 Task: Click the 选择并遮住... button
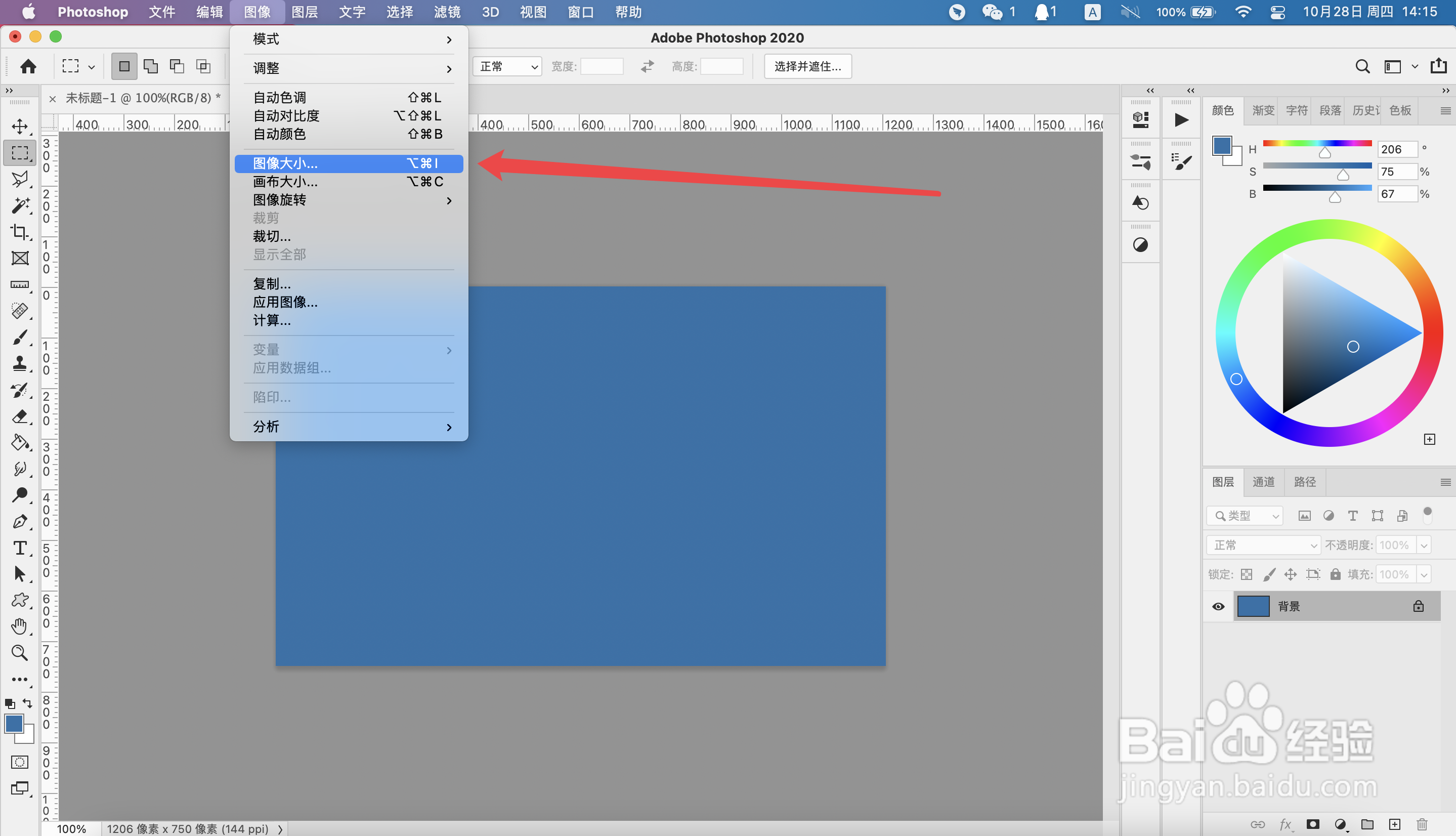pyautogui.click(x=807, y=67)
